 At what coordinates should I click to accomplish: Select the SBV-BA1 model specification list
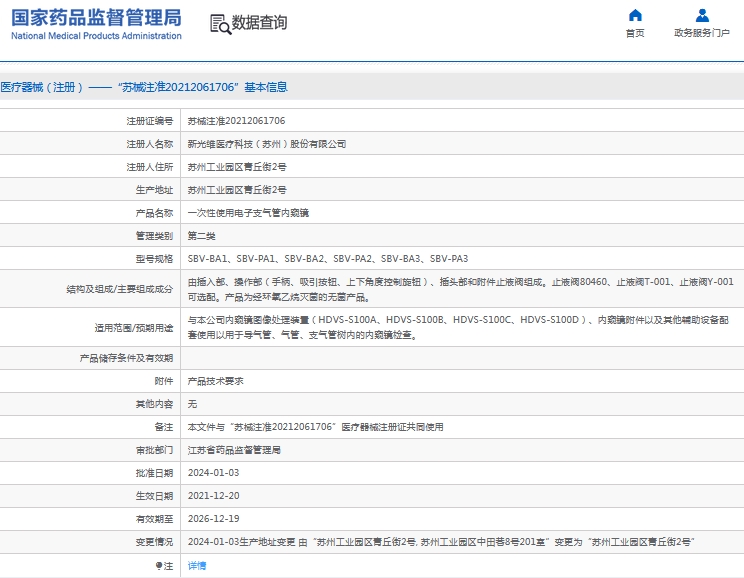(328, 259)
